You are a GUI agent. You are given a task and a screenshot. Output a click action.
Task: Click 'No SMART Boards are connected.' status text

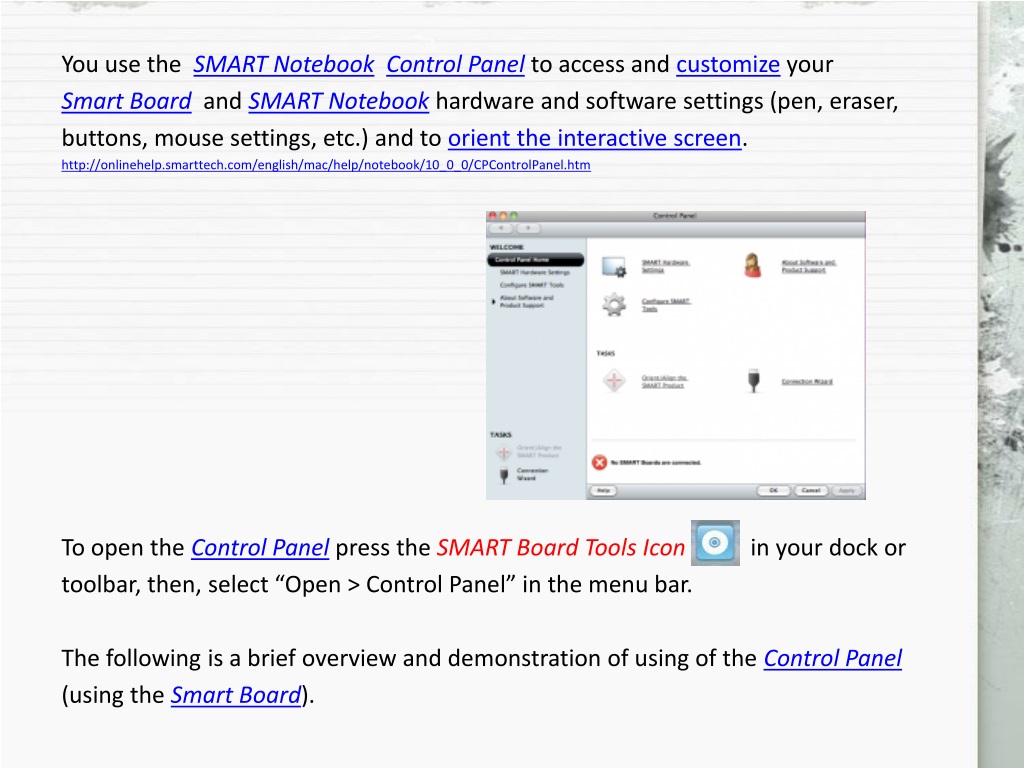pyautogui.click(x=656, y=462)
